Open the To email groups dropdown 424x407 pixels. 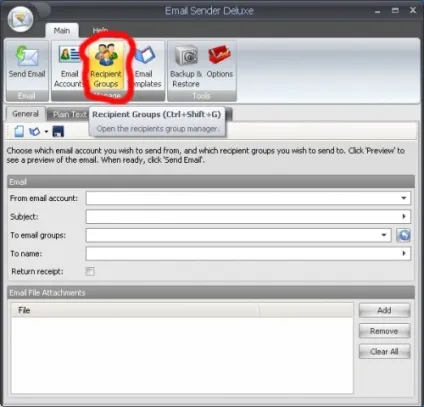[x=384, y=235]
